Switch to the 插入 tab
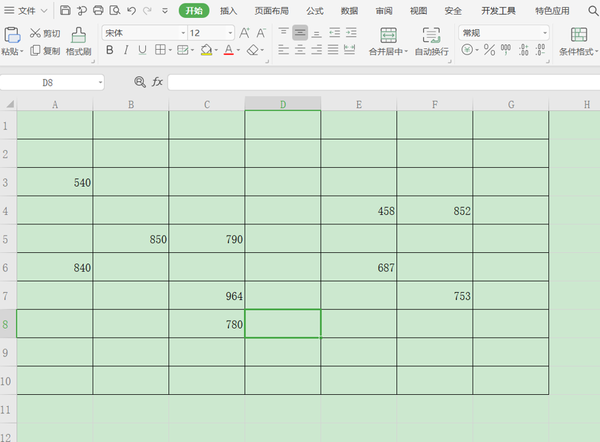Viewport: 600px width, 442px height. click(228, 11)
